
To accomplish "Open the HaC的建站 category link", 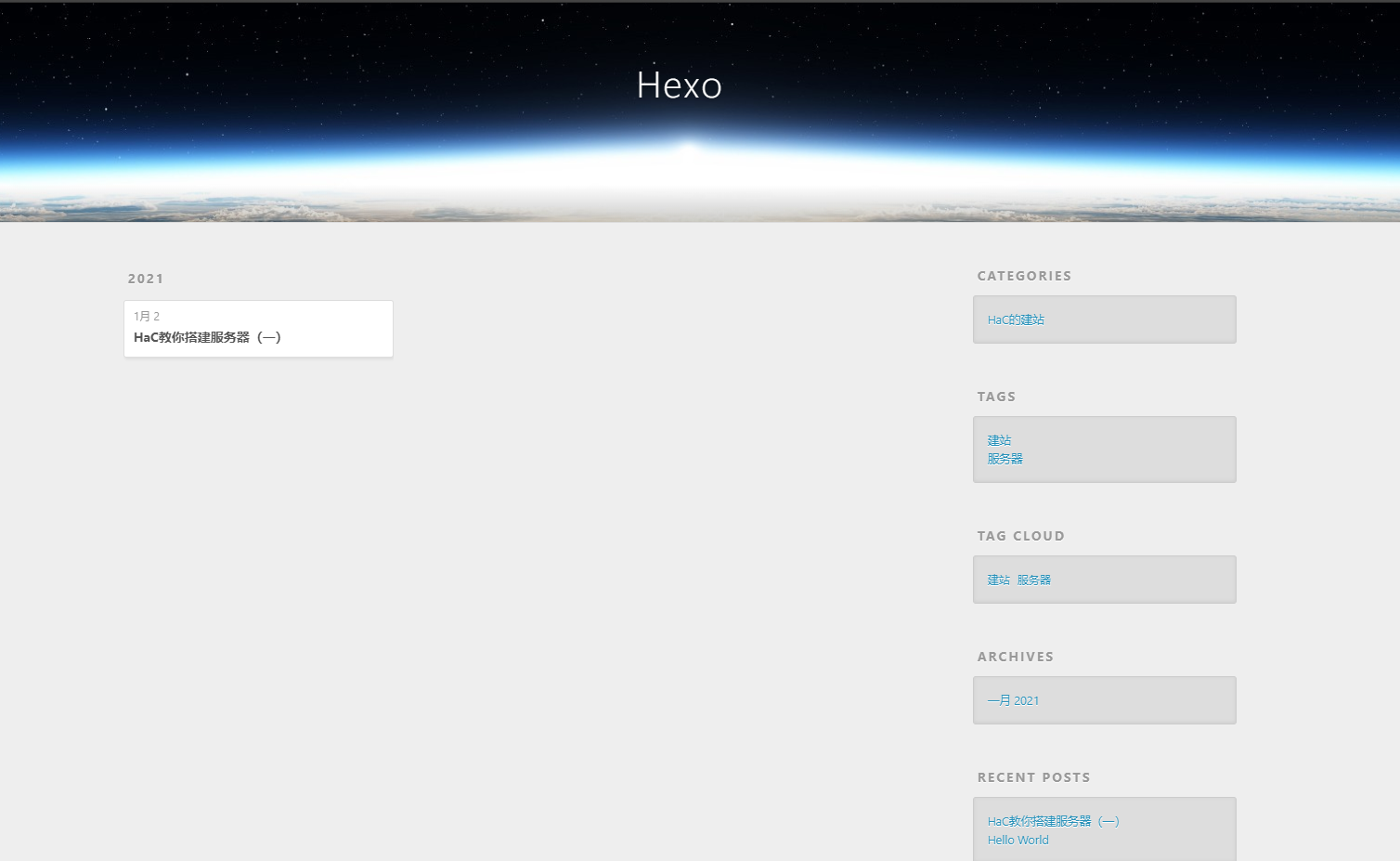I will tap(1016, 320).
